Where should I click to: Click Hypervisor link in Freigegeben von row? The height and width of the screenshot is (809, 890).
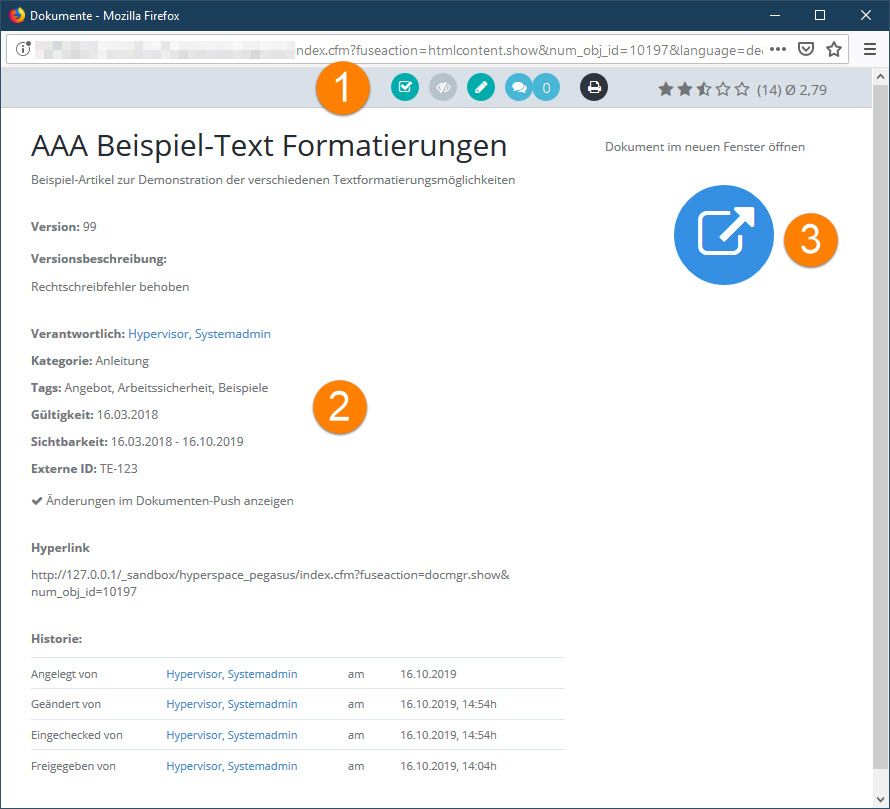click(x=231, y=766)
